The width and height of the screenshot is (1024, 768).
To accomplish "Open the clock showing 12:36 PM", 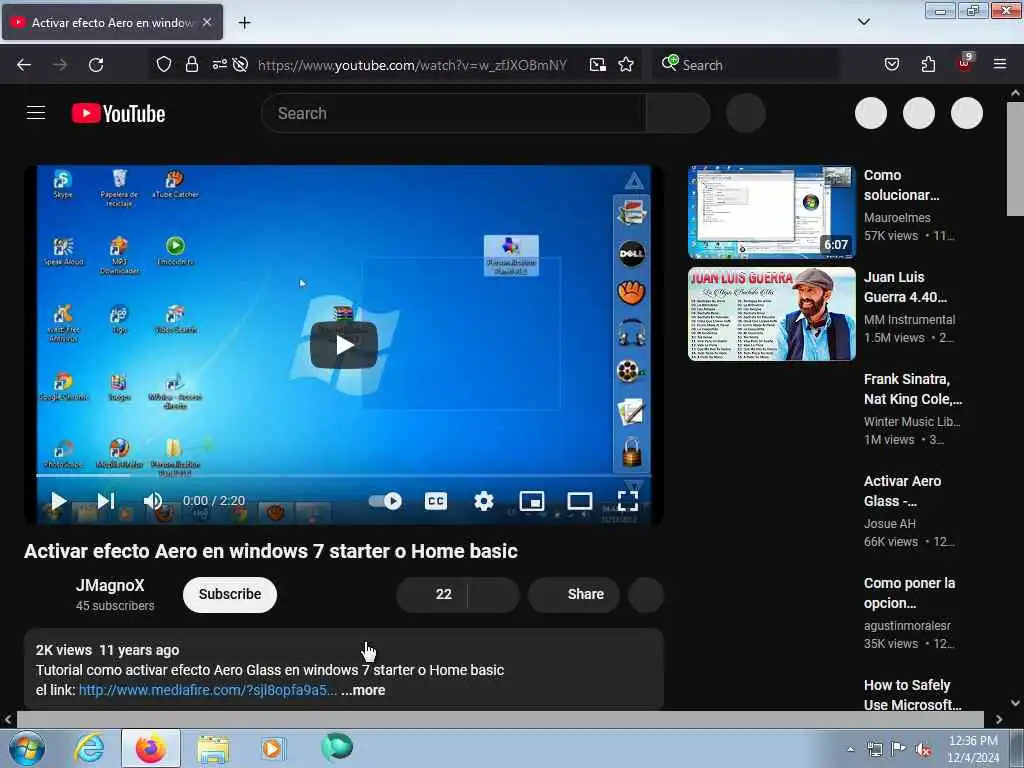I will click(973, 748).
